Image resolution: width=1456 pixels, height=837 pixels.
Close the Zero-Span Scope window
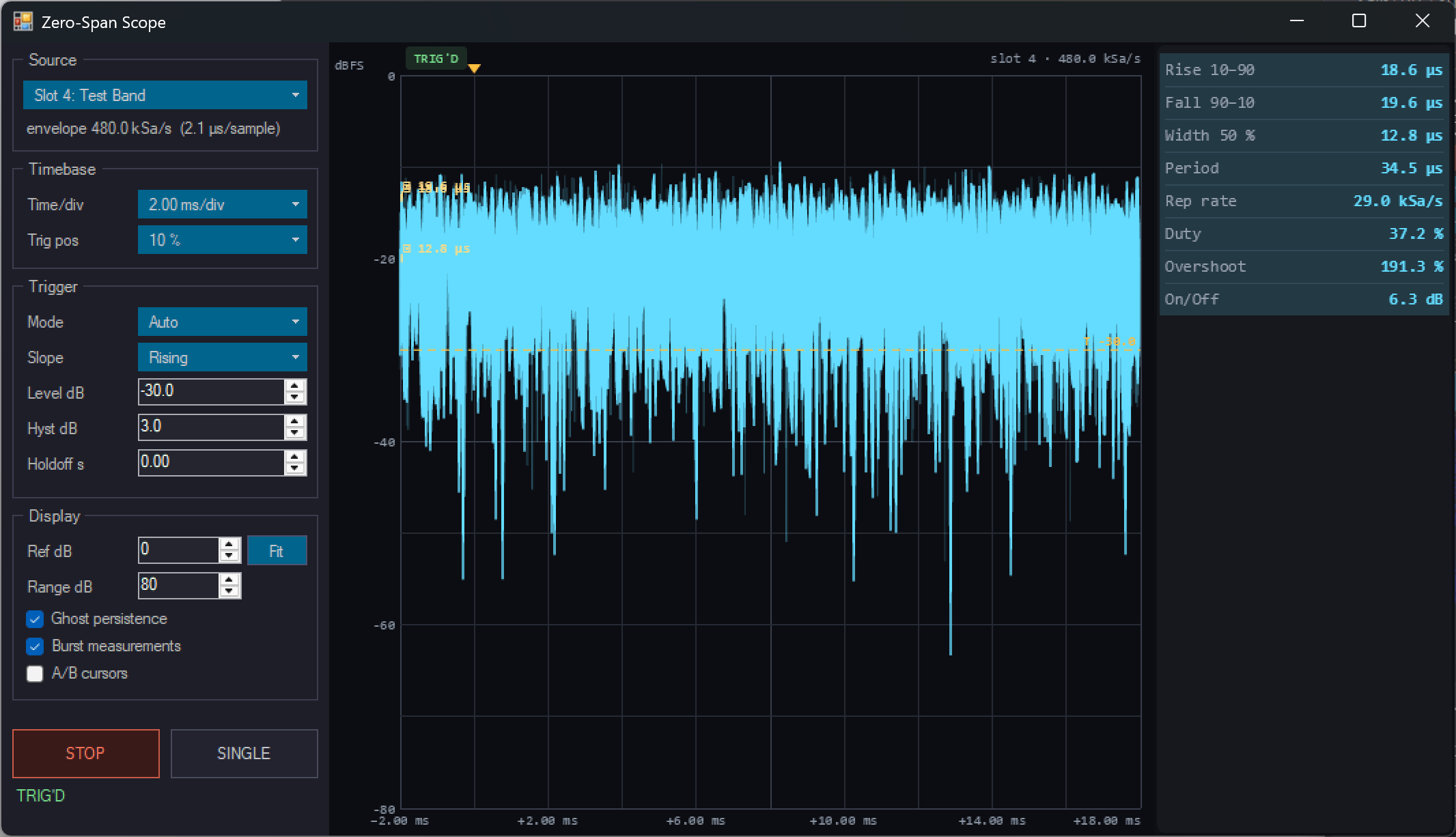[x=1422, y=21]
